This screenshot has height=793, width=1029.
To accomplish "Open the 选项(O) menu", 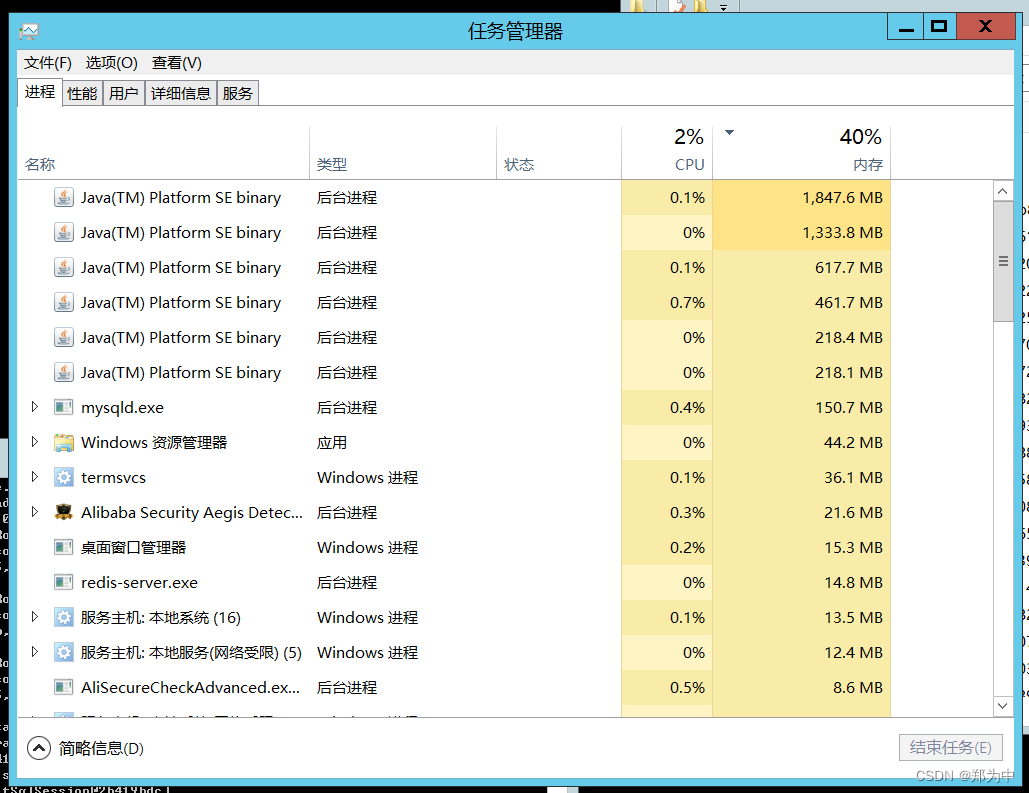I will click(x=112, y=63).
